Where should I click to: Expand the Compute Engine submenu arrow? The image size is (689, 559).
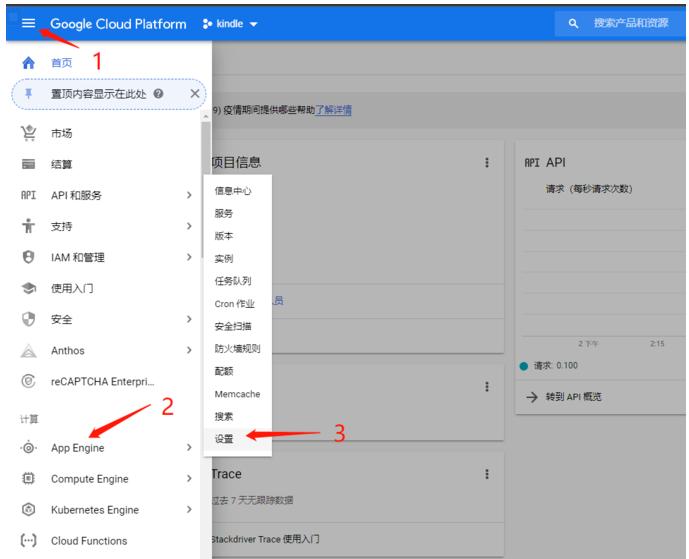(x=189, y=478)
